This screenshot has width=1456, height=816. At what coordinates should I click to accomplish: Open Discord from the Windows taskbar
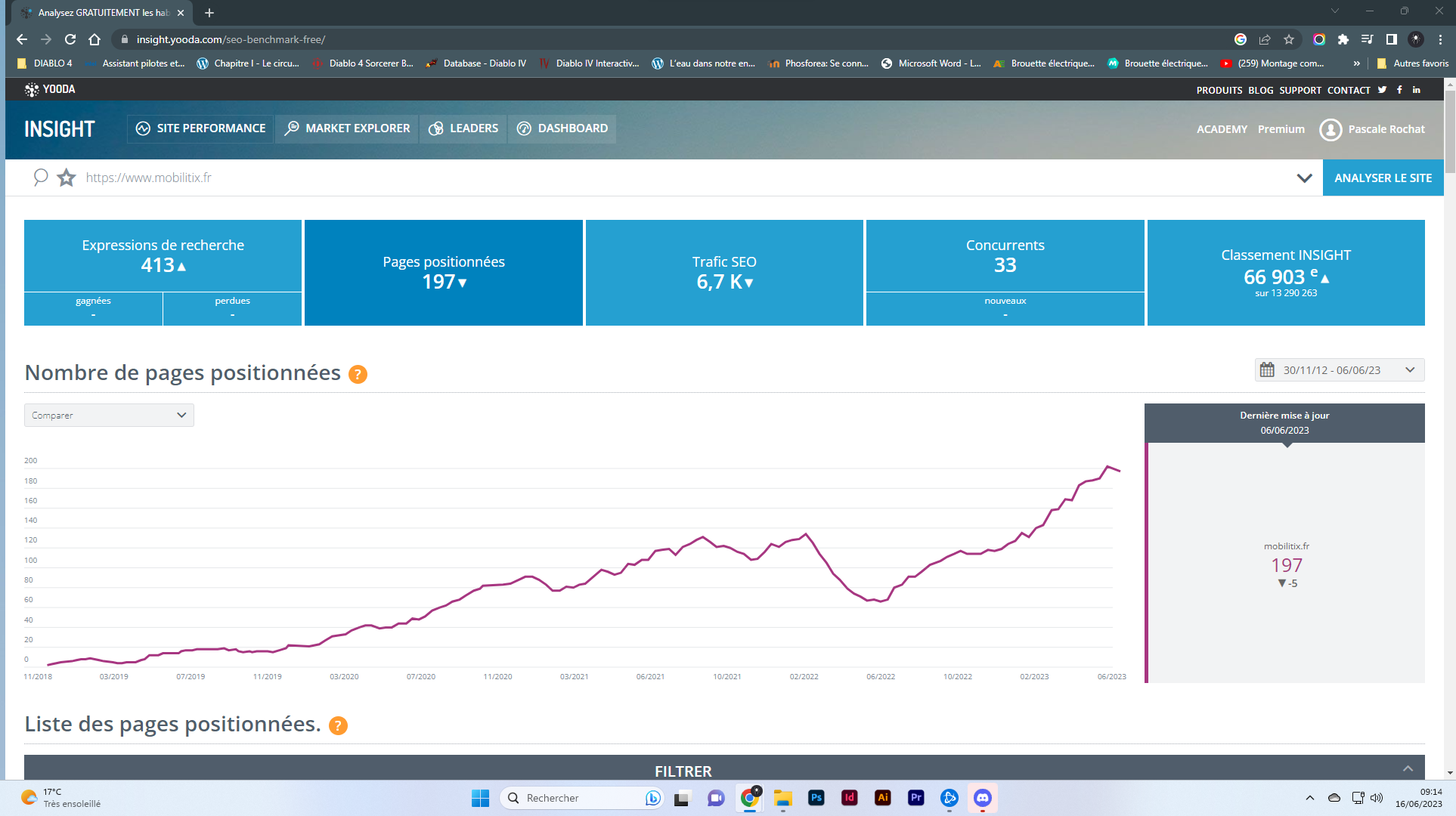[x=982, y=798]
